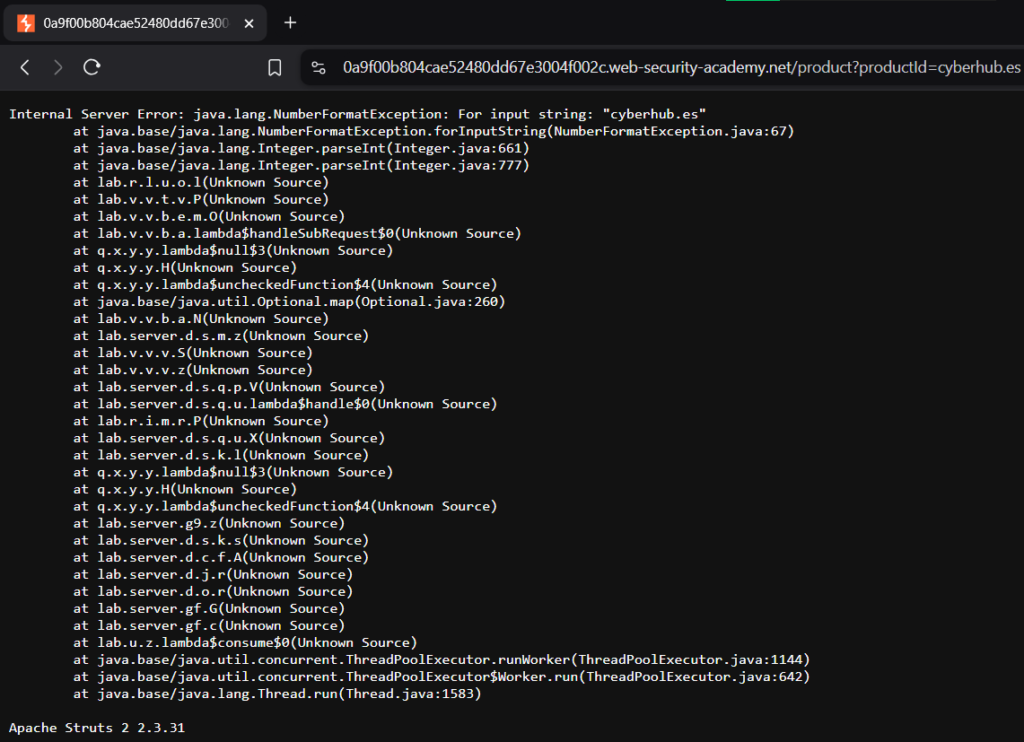This screenshot has width=1024, height=742.
Task: Click the Integer.parseInt(Integer.java:661) line
Action: 301,148
